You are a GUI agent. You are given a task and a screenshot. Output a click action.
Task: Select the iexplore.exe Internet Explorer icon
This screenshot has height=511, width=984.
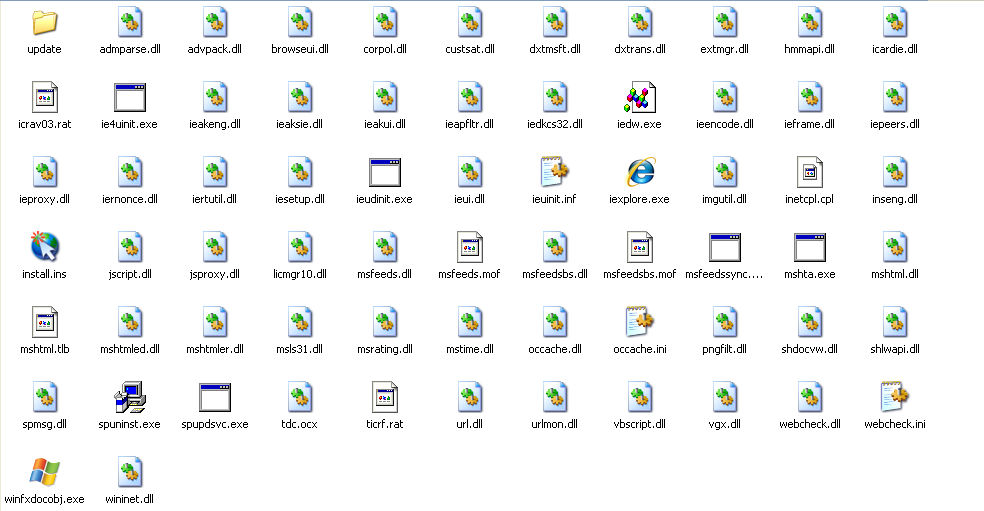pyautogui.click(x=639, y=172)
